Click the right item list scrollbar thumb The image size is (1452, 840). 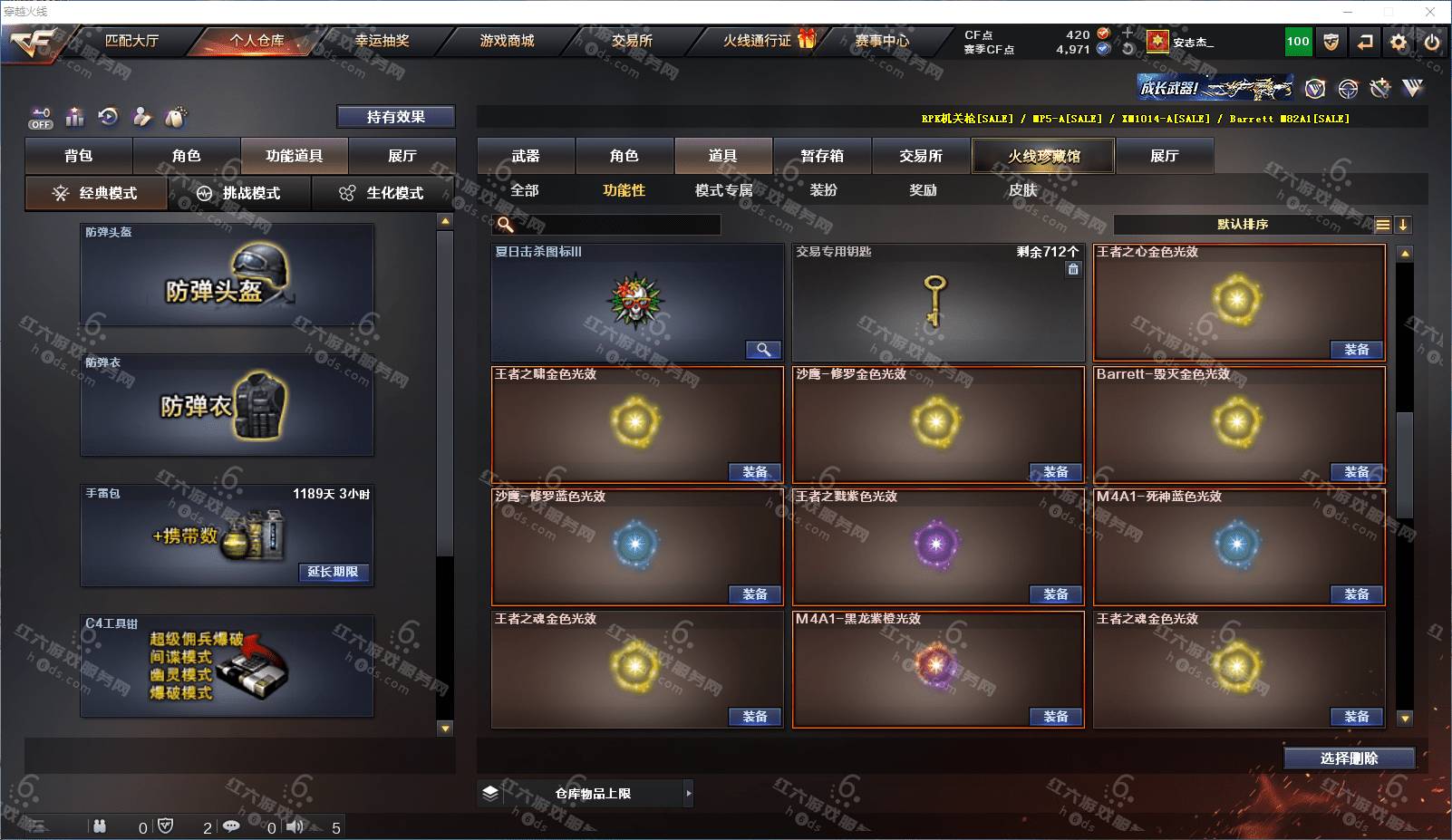1404,464
